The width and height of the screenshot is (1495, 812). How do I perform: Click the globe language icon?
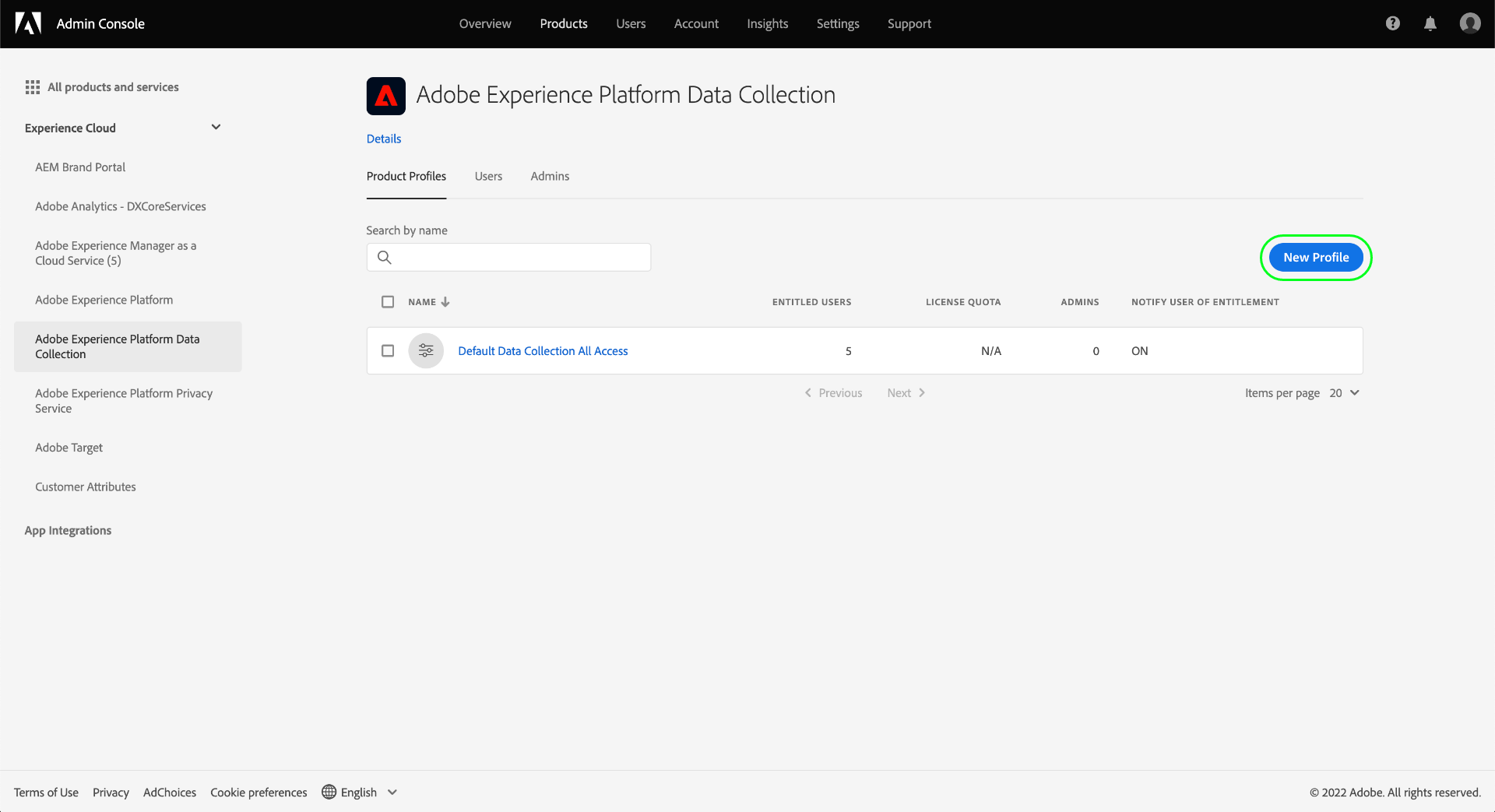[x=329, y=792]
